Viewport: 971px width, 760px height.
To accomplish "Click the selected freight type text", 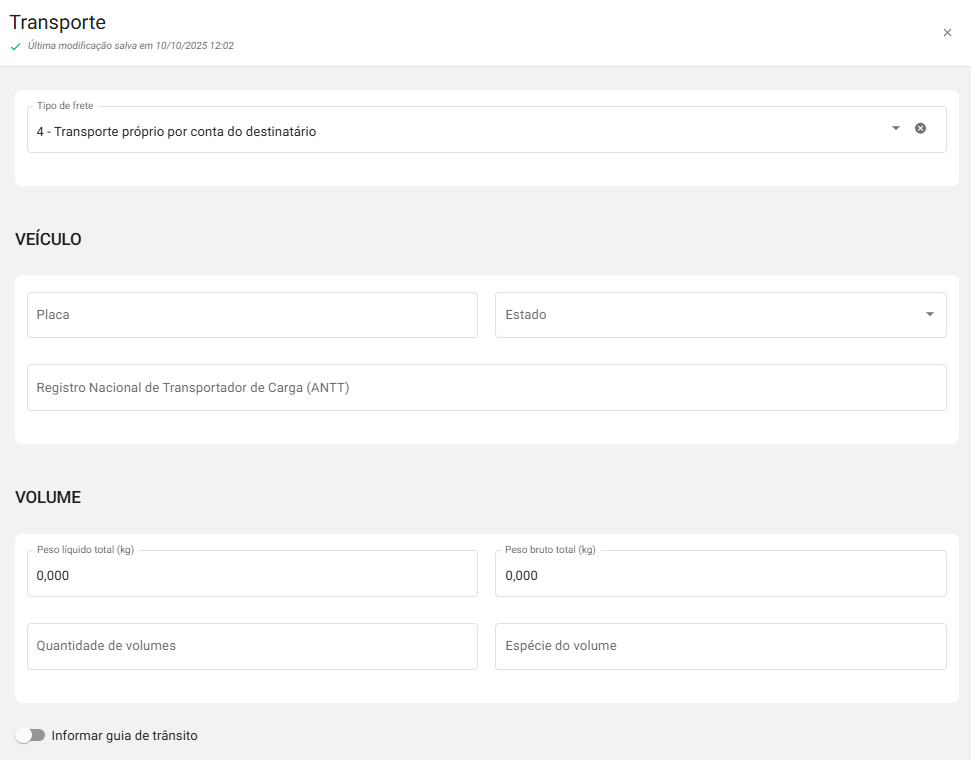I will pos(176,131).
